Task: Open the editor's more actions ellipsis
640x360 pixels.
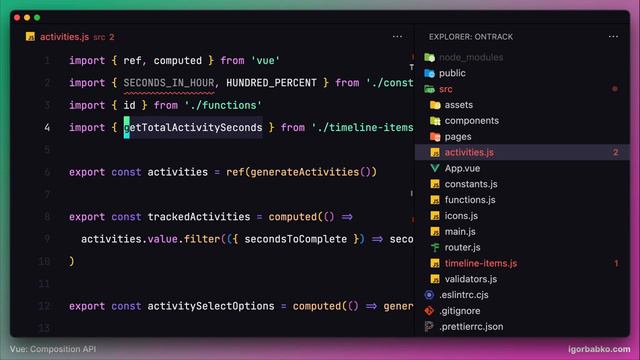Action: tap(397, 37)
